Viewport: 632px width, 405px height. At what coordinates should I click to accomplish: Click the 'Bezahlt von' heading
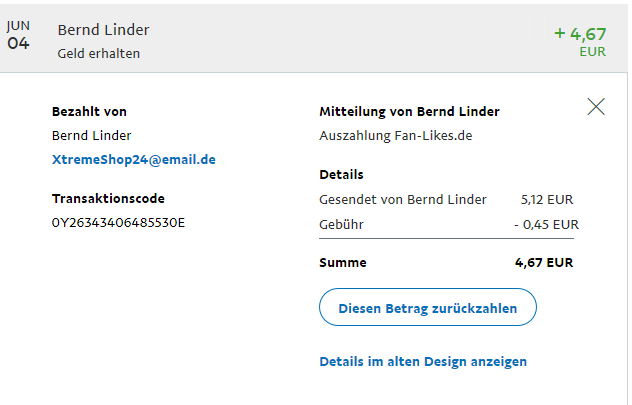(89, 111)
